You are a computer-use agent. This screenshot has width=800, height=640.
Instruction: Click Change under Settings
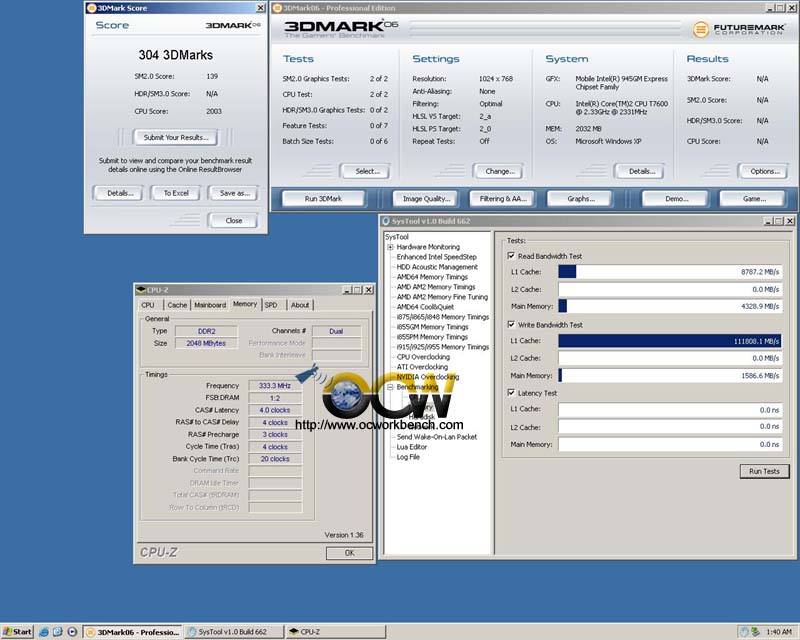click(x=498, y=171)
